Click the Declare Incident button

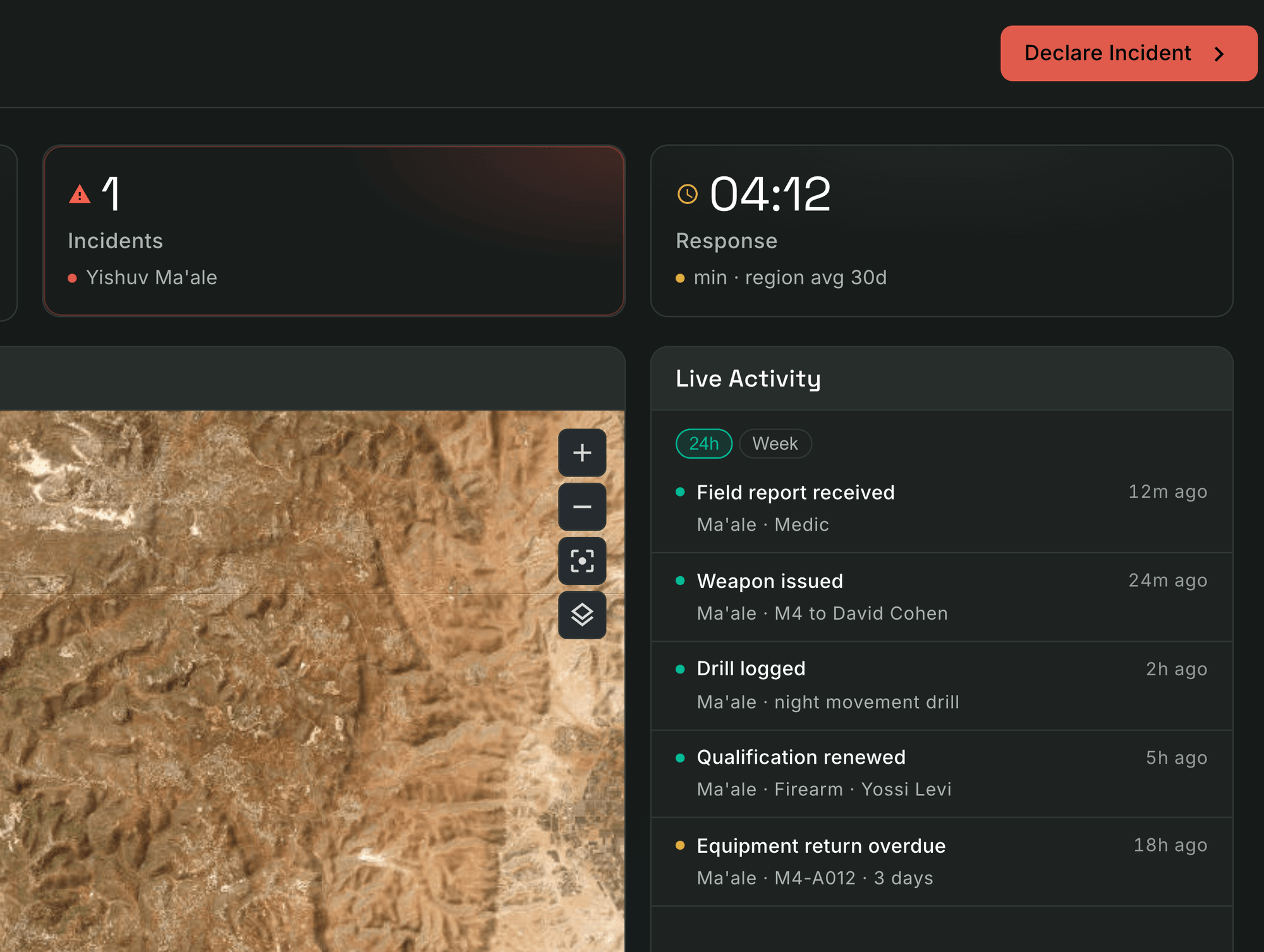click(x=1128, y=53)
